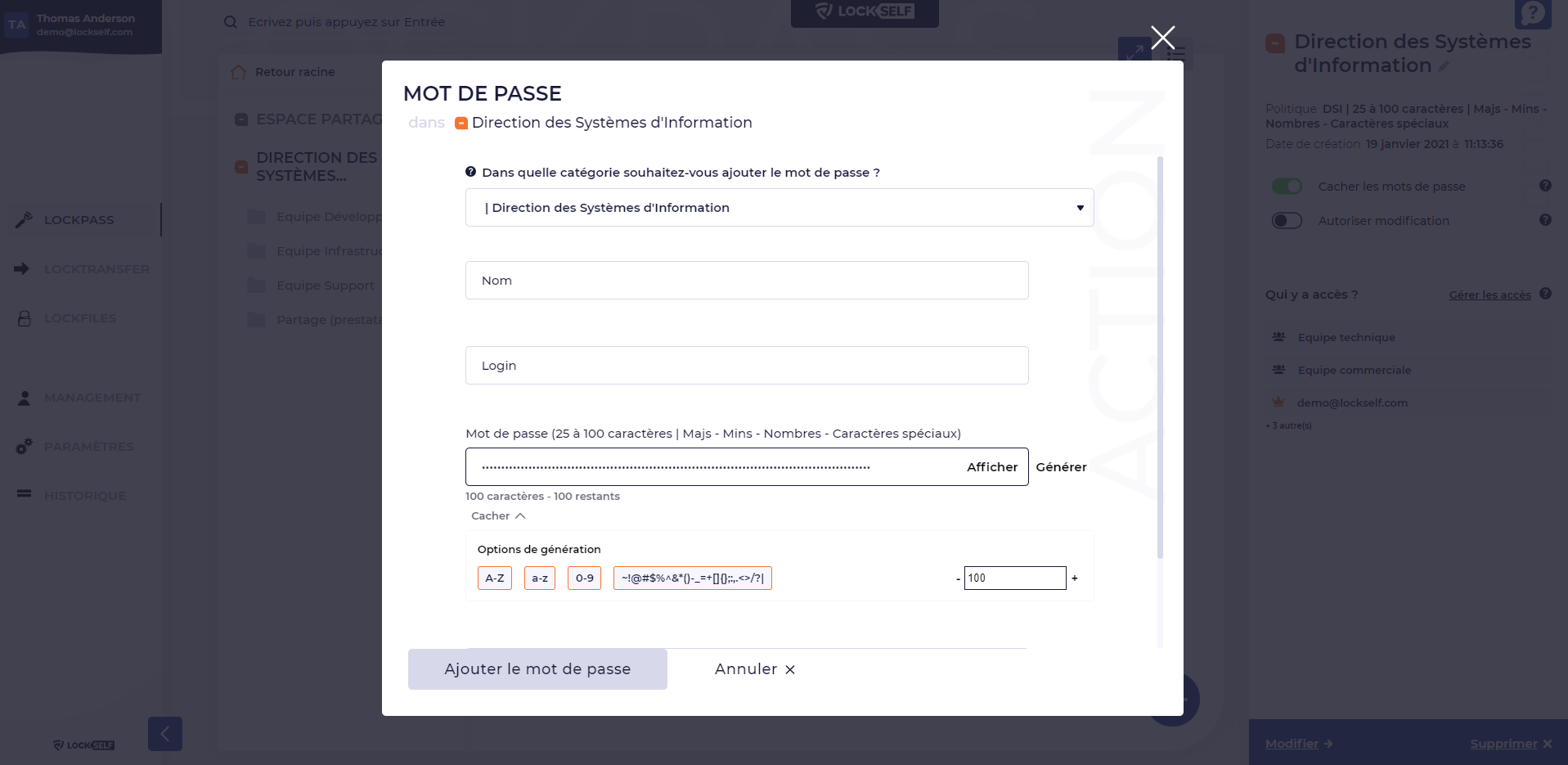Click the LockFiles padlock icon
Viewport: 1568px width, 765px height.
click(25, 318)
